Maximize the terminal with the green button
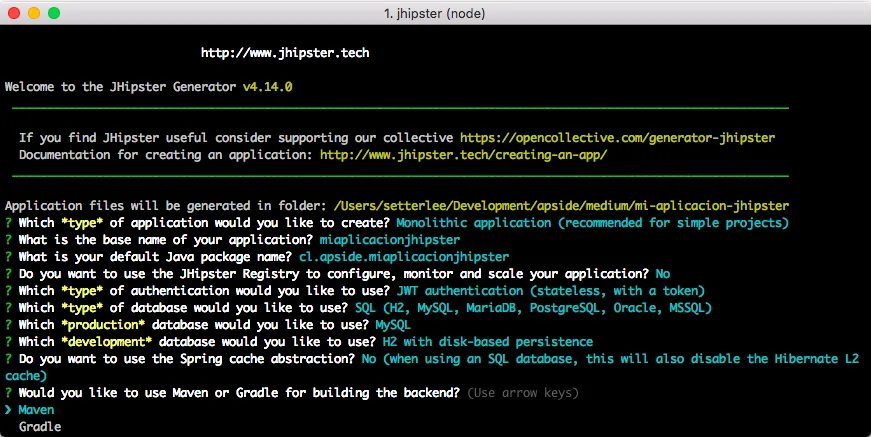Screen dimensions: 871x437 point(54,13)
